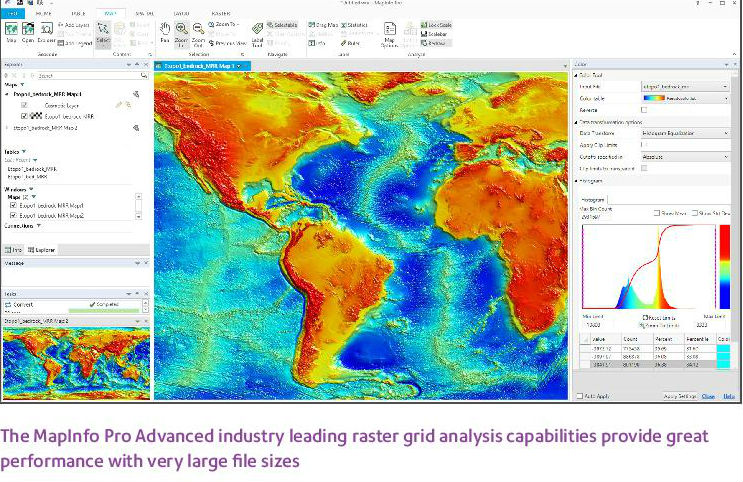The image size is (743, 482).
Task: Select the Ruler tool
Action: [350, 43]
